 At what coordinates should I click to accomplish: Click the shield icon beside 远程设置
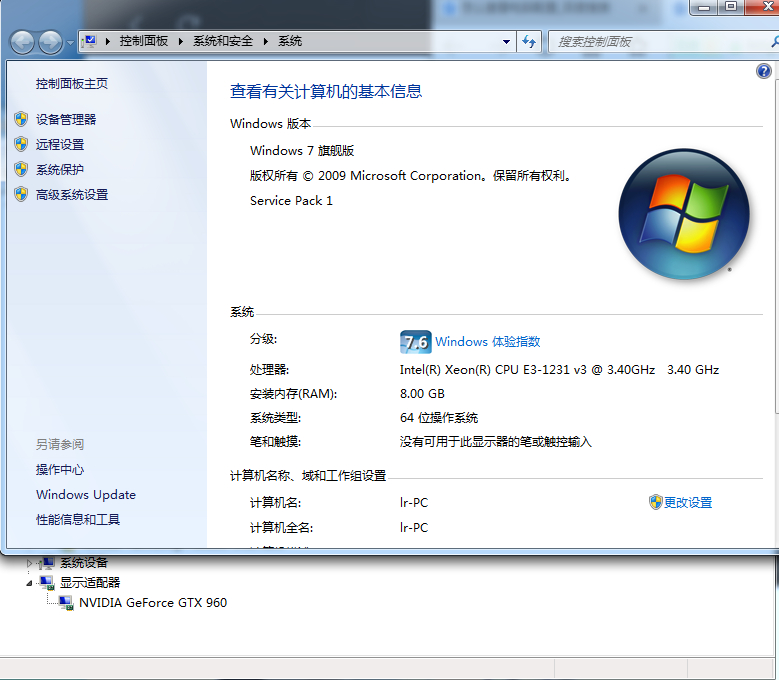click(21, 144)
